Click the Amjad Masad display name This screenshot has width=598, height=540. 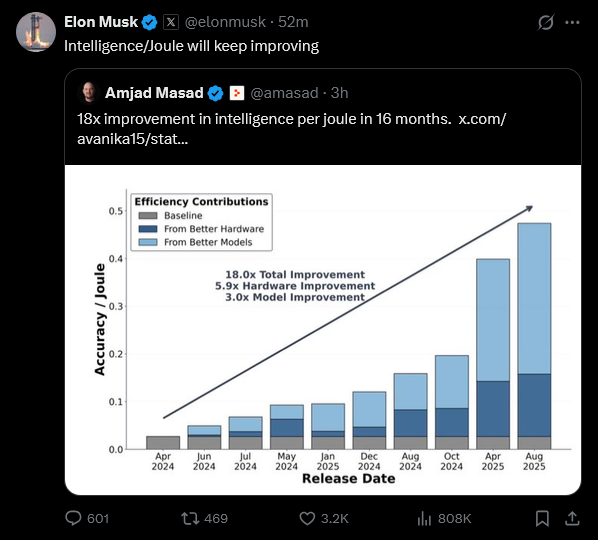pos(154,93)
